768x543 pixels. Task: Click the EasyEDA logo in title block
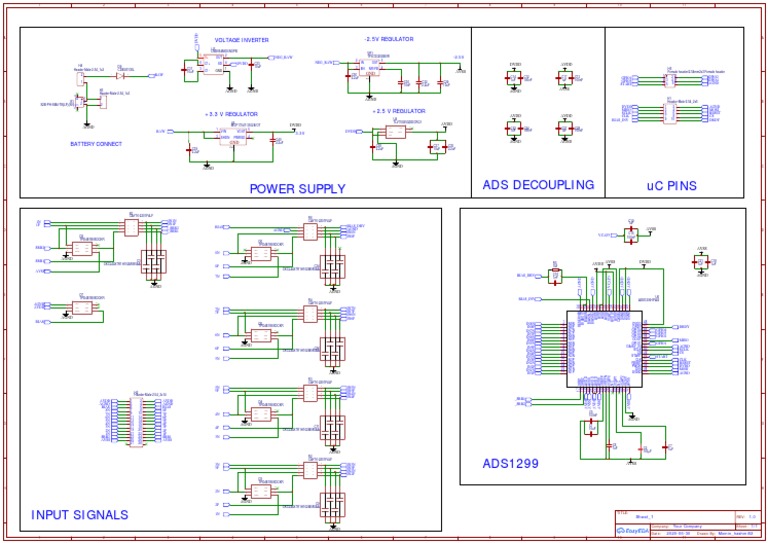[633, 530]
